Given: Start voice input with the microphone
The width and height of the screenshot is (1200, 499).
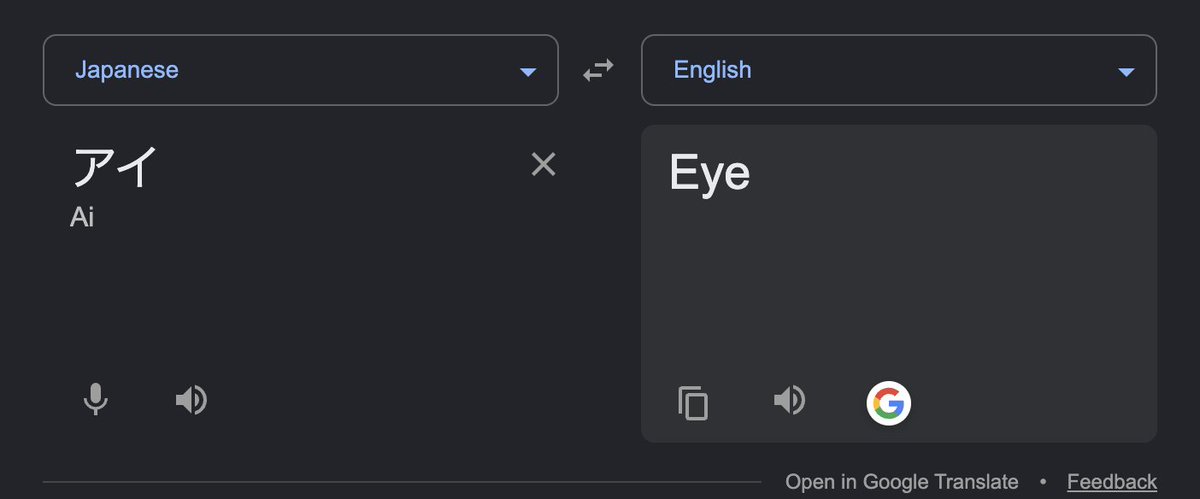Looking at the screenshot, I should pyautogui.click(x=95, y=401).
